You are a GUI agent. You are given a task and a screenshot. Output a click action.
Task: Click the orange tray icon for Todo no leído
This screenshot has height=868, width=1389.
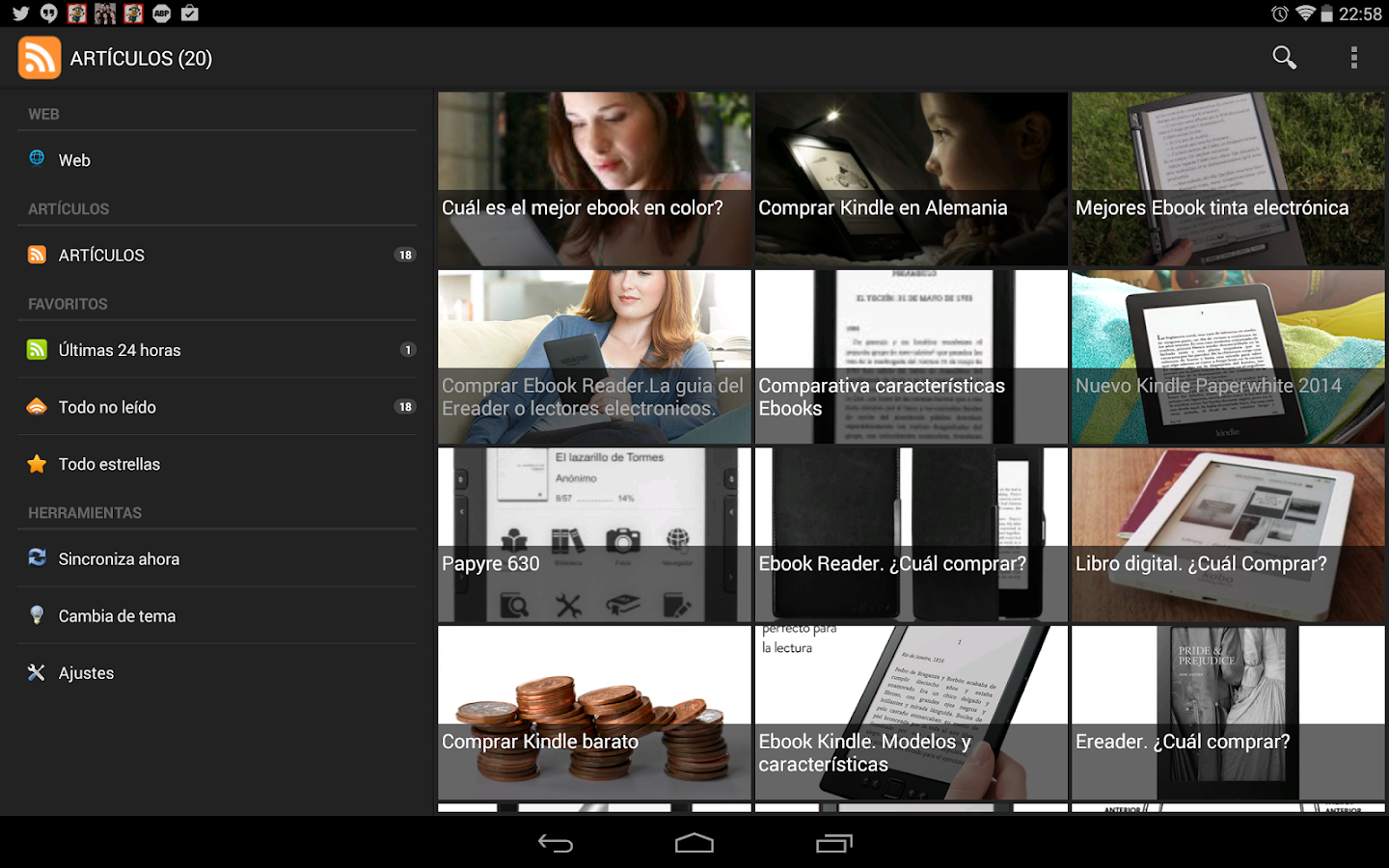coord(37,406)
